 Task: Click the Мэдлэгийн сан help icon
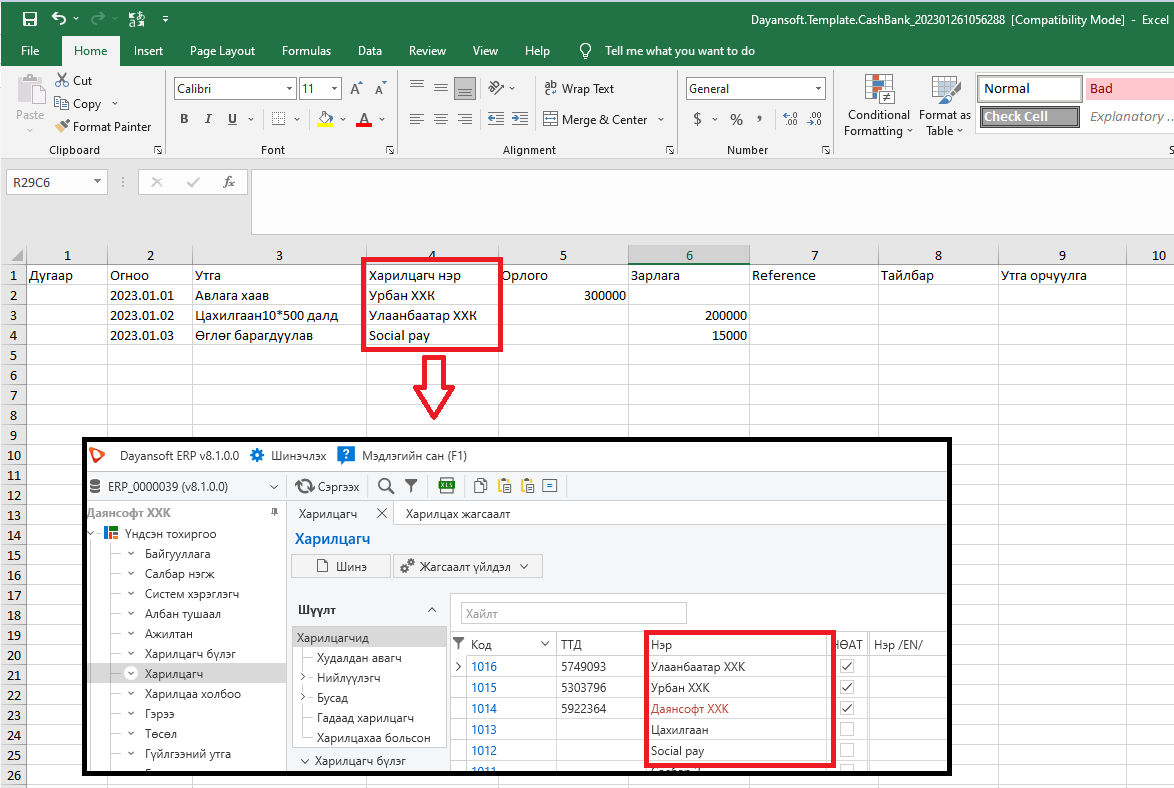[346, 455]
